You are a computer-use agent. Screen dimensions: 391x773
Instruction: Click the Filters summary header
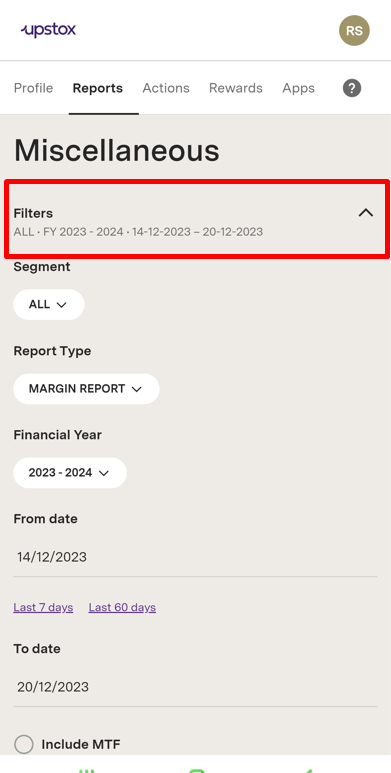coord(197,219)
